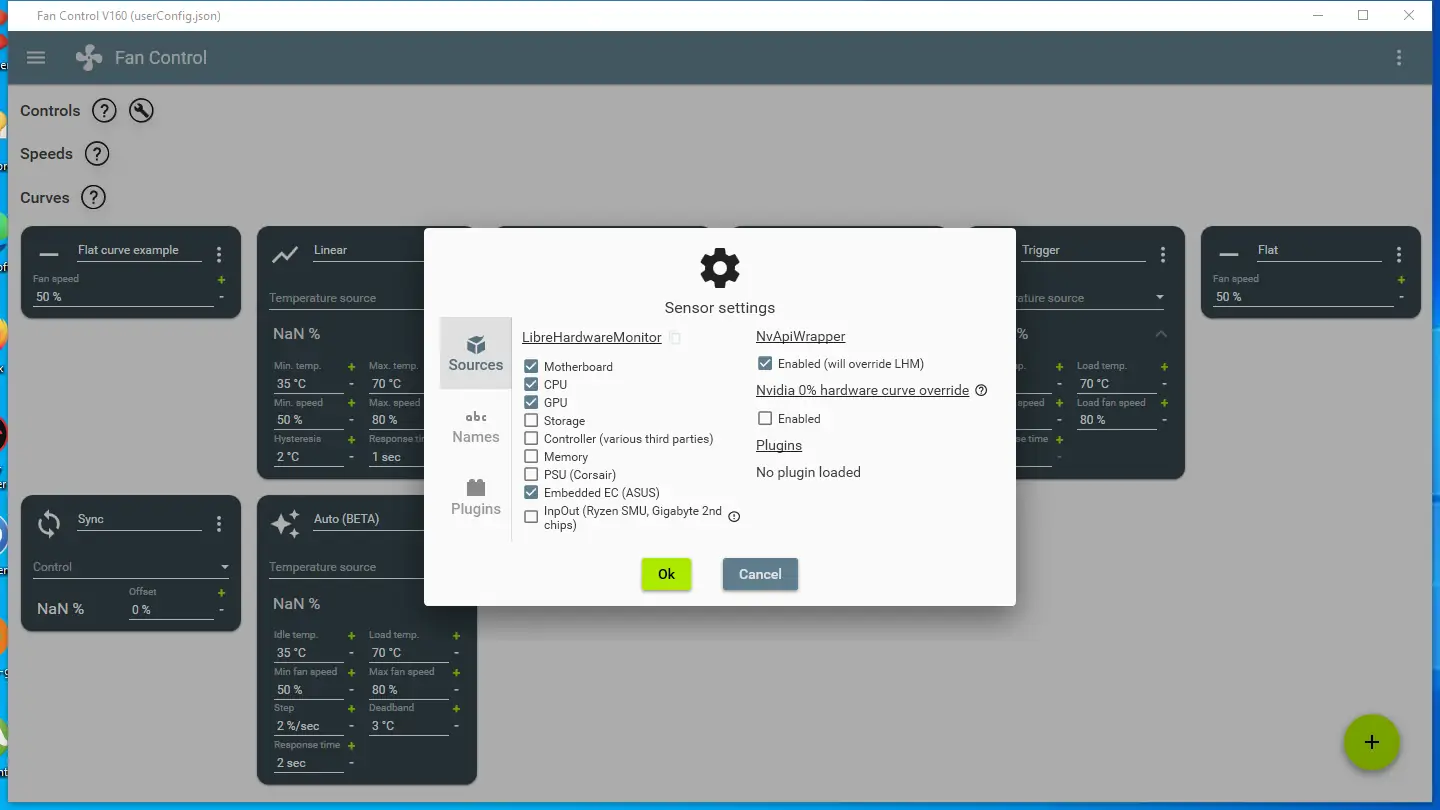Viewport: 1440px width, 810px height.
Task: Toggle the Motherboard sensor checkbox
Action: [x=531, y=367]
